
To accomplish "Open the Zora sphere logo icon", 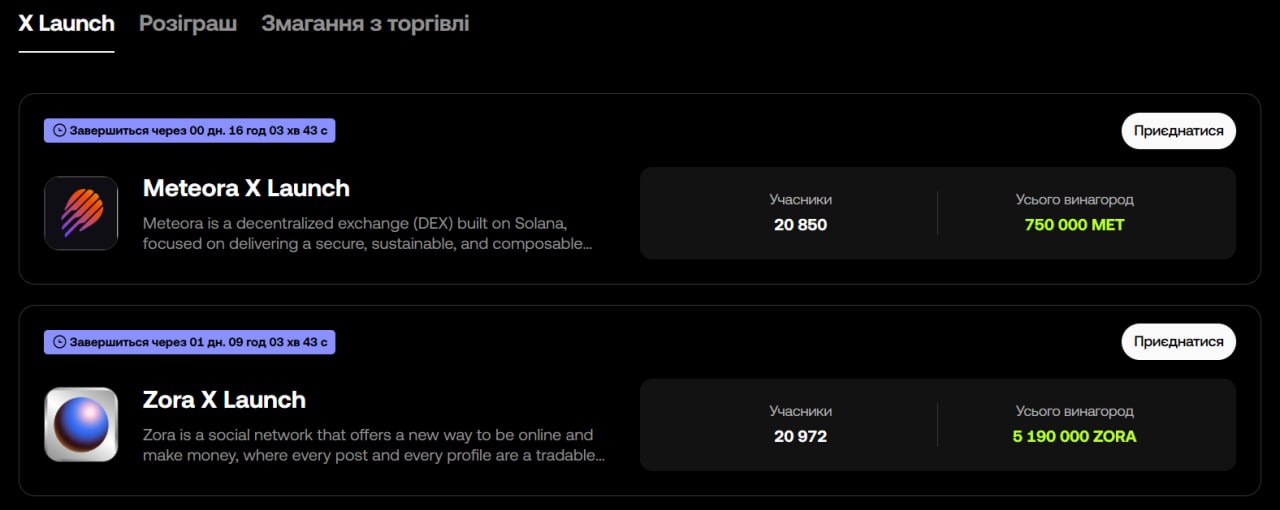I will pyautogui.click(x=81, y=425).
